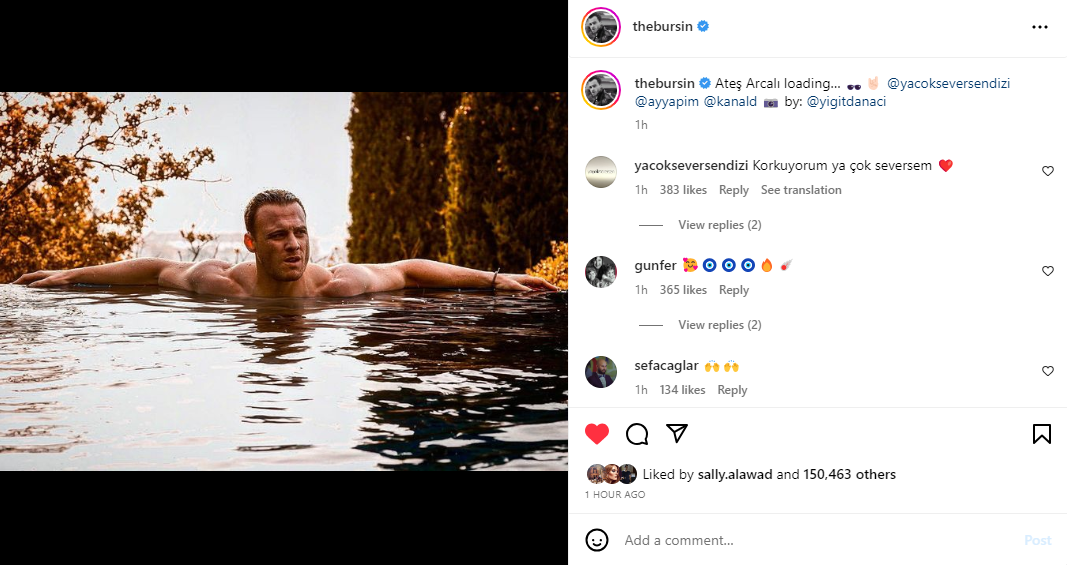Open the @yigitdanaci mention link
This screenshot has height=565, width=1067.
(846, 101)
